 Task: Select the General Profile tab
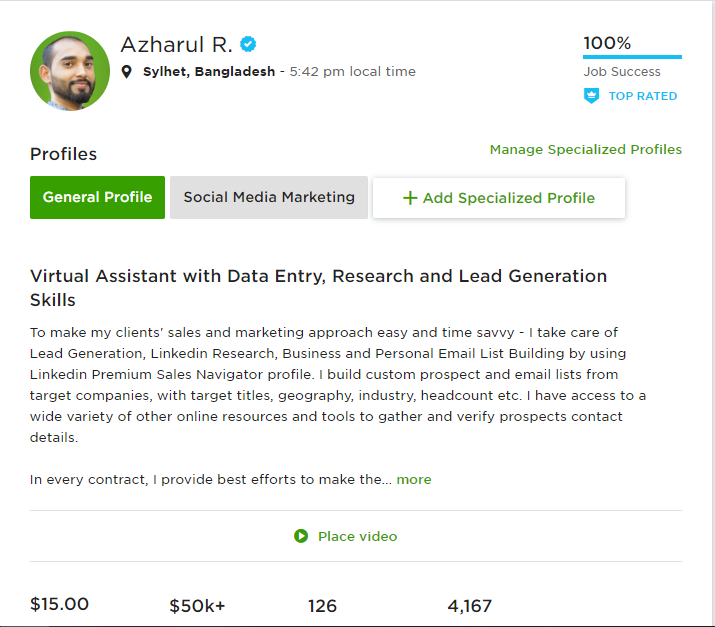[97, 197]
